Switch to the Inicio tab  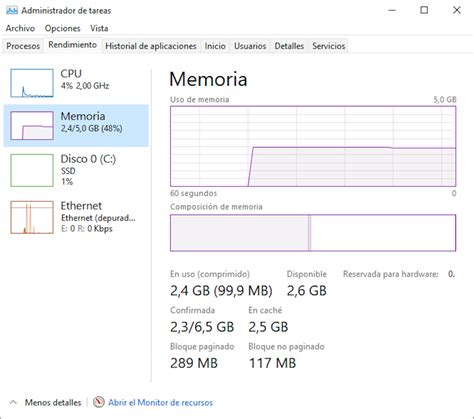[x=215, y=46]
